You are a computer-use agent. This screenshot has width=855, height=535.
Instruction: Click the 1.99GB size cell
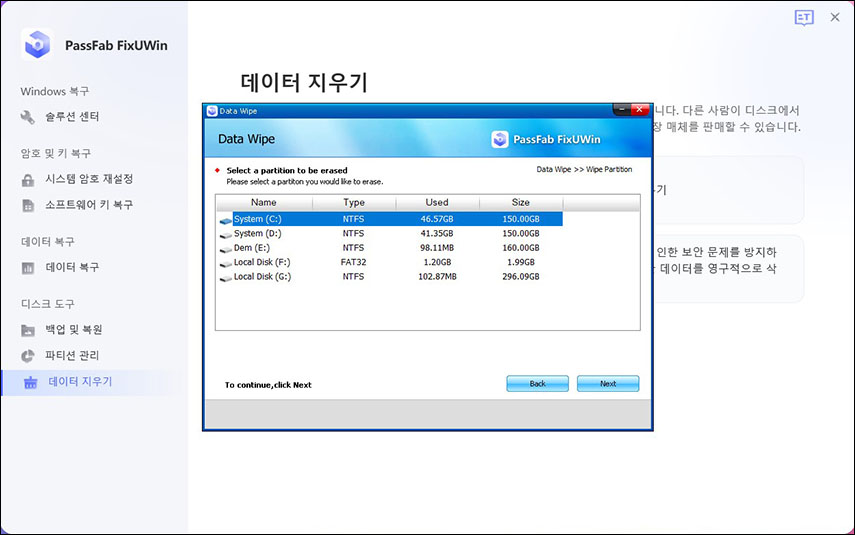pyautogui.click(x=521, y=262)
